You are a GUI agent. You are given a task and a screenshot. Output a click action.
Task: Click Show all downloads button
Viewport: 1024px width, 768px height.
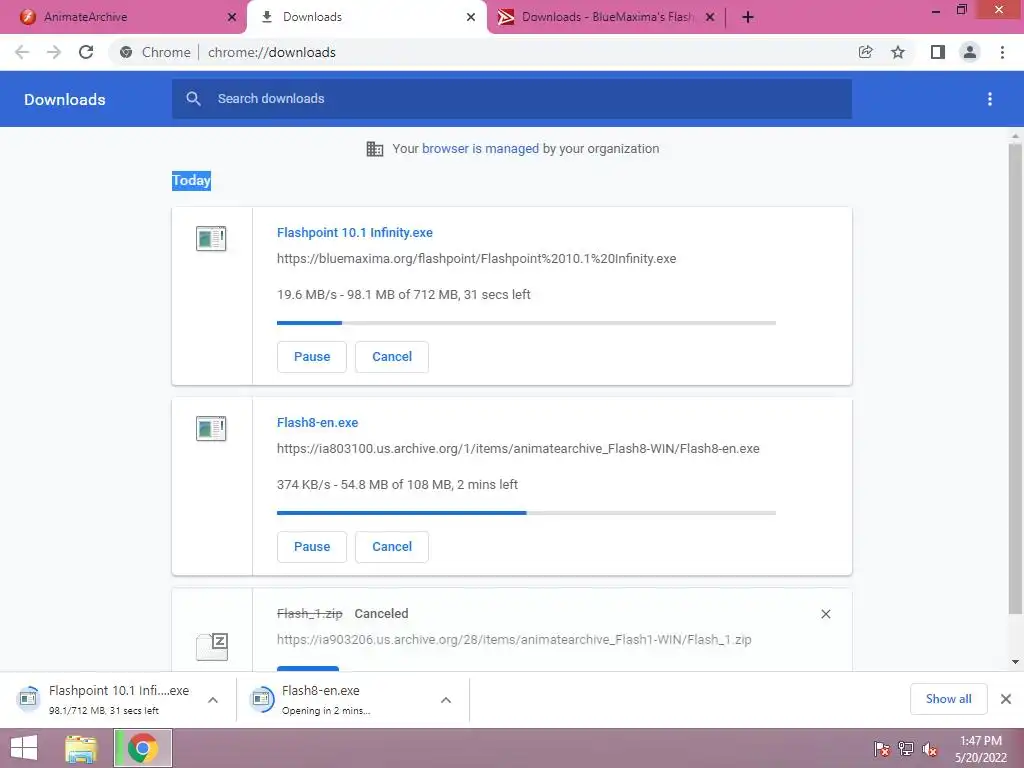(x=948, y=699)
